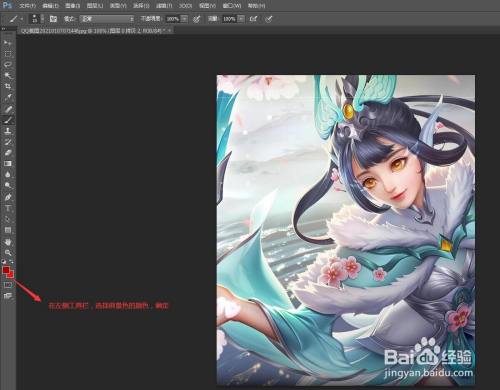Open the Layer menu
The width and height of the screenshot is (500, 390).
(95, 6)
